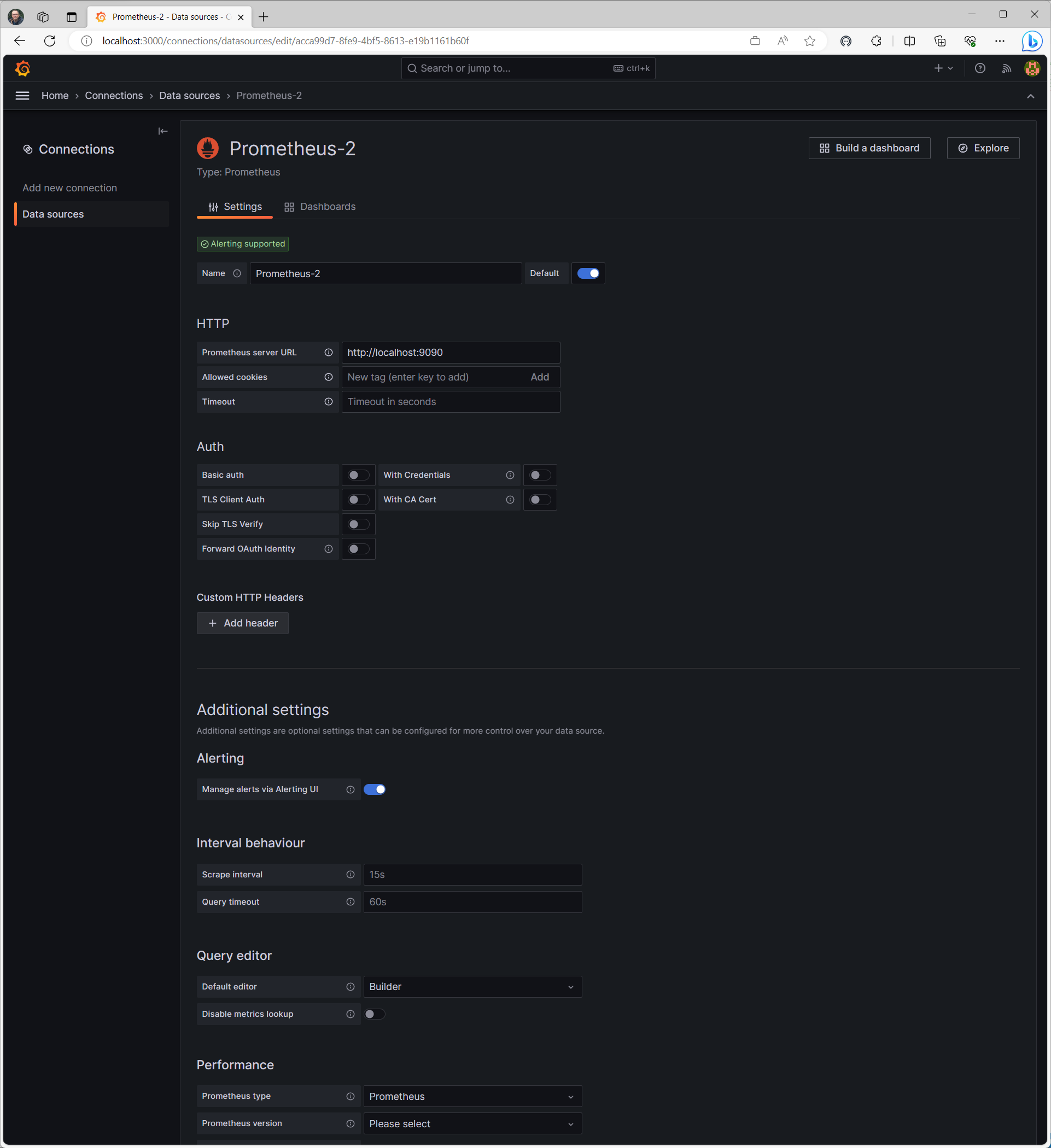This screenshot has height=1148, width=1051.
Task: Toggle the Default data source switch
Action: click(x=588, y=273)
